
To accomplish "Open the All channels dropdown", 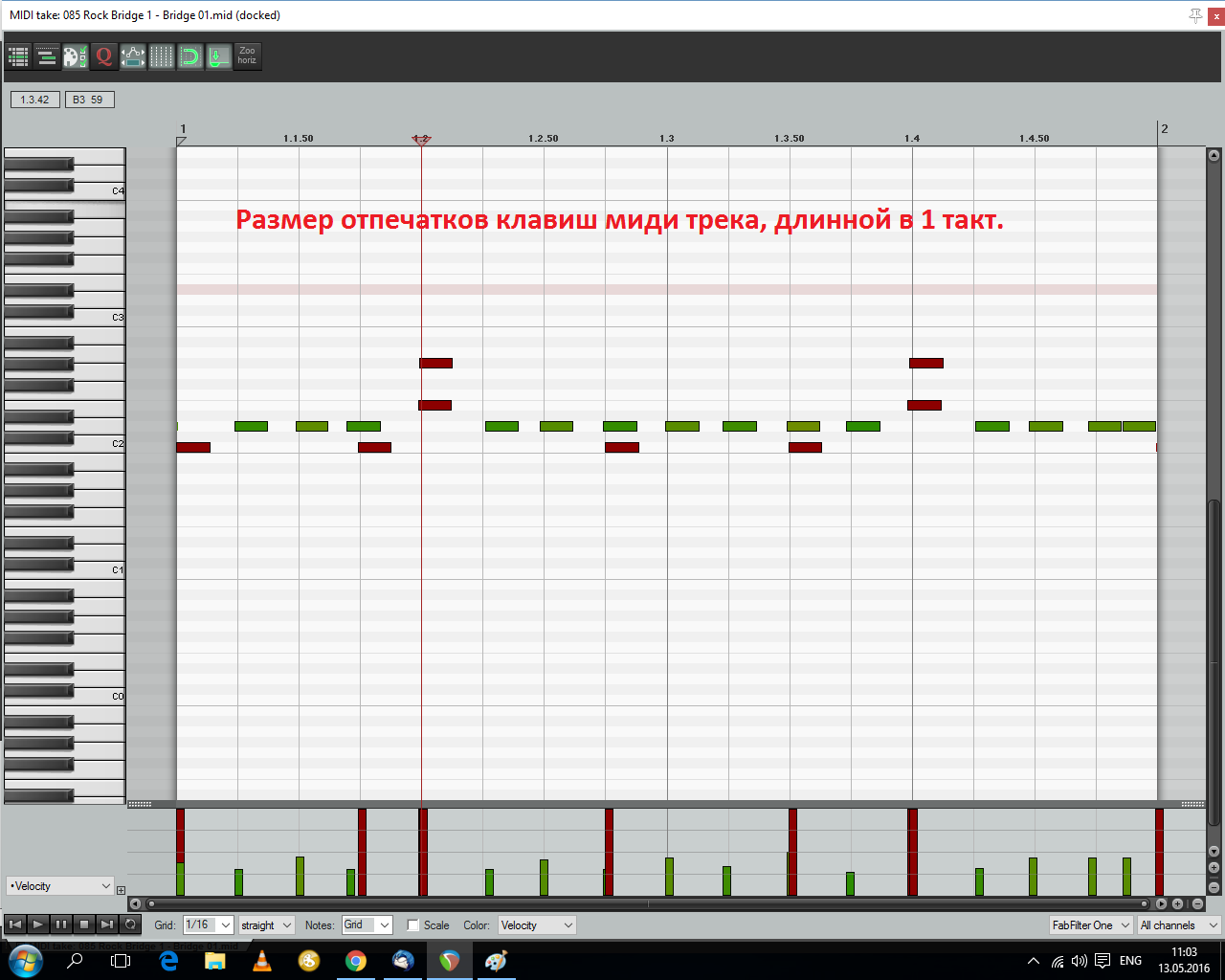I will tap(1179, 925).
